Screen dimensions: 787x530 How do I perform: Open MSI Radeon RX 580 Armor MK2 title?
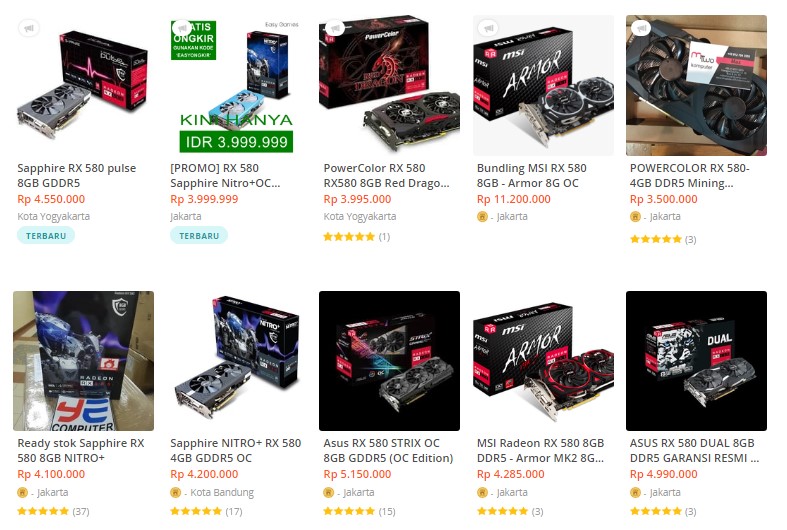point(541,450)
